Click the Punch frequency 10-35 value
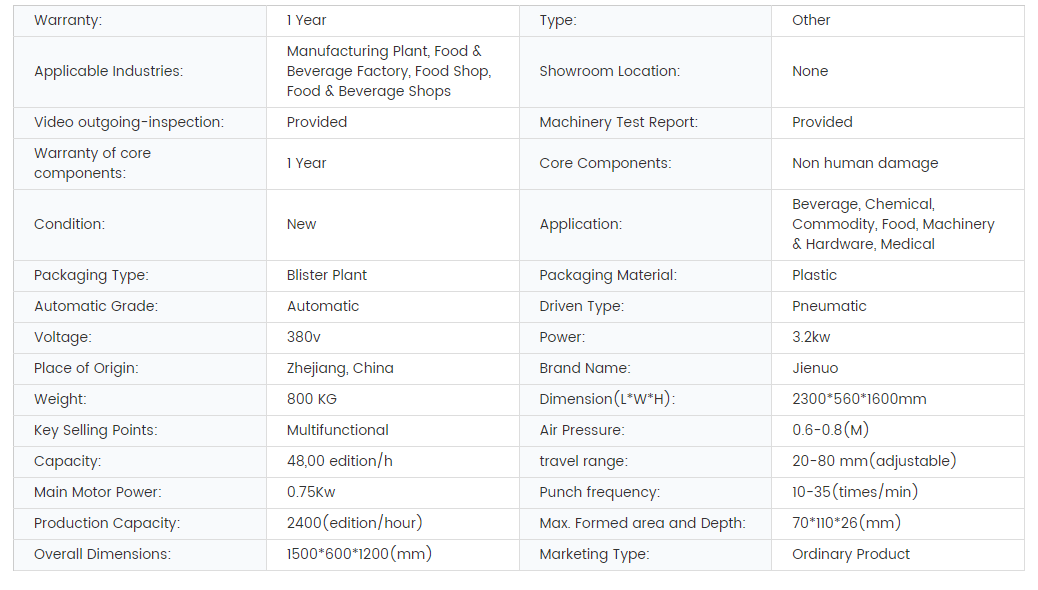The width and height of the screenshot is (1038, 590). point(855,492)
